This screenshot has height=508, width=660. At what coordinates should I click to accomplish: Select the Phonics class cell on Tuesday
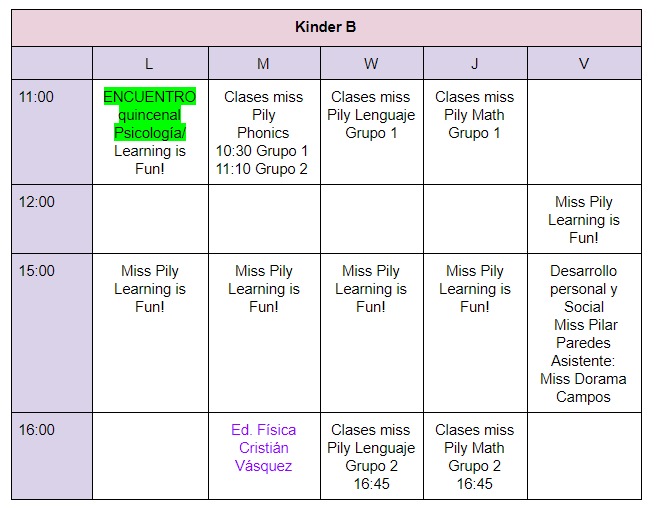[264, 132]
